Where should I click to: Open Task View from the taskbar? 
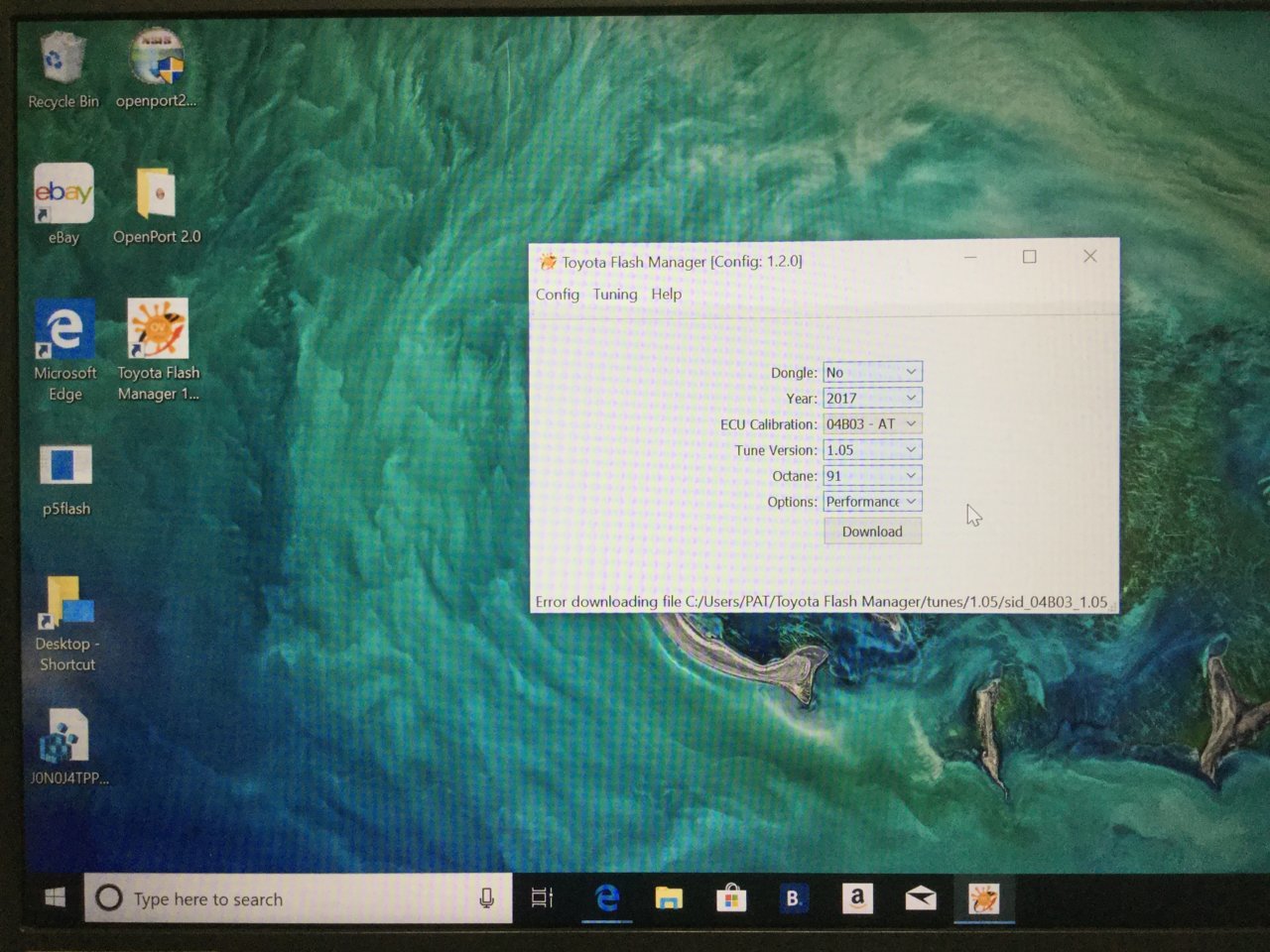click(x=542, y=898)
